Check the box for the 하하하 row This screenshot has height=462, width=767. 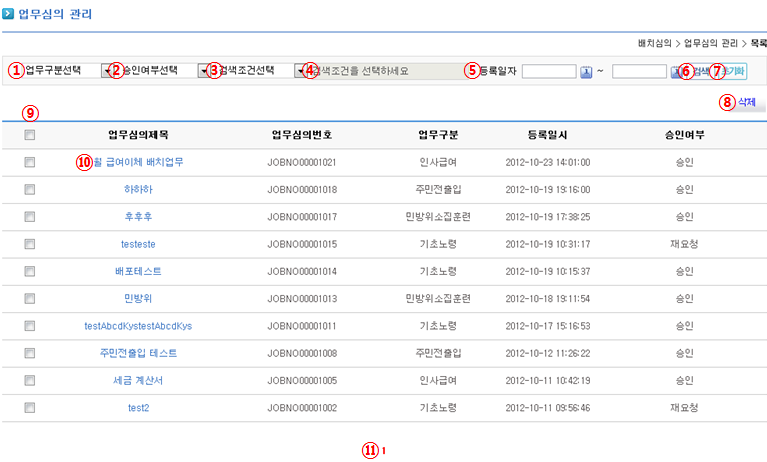30,189
